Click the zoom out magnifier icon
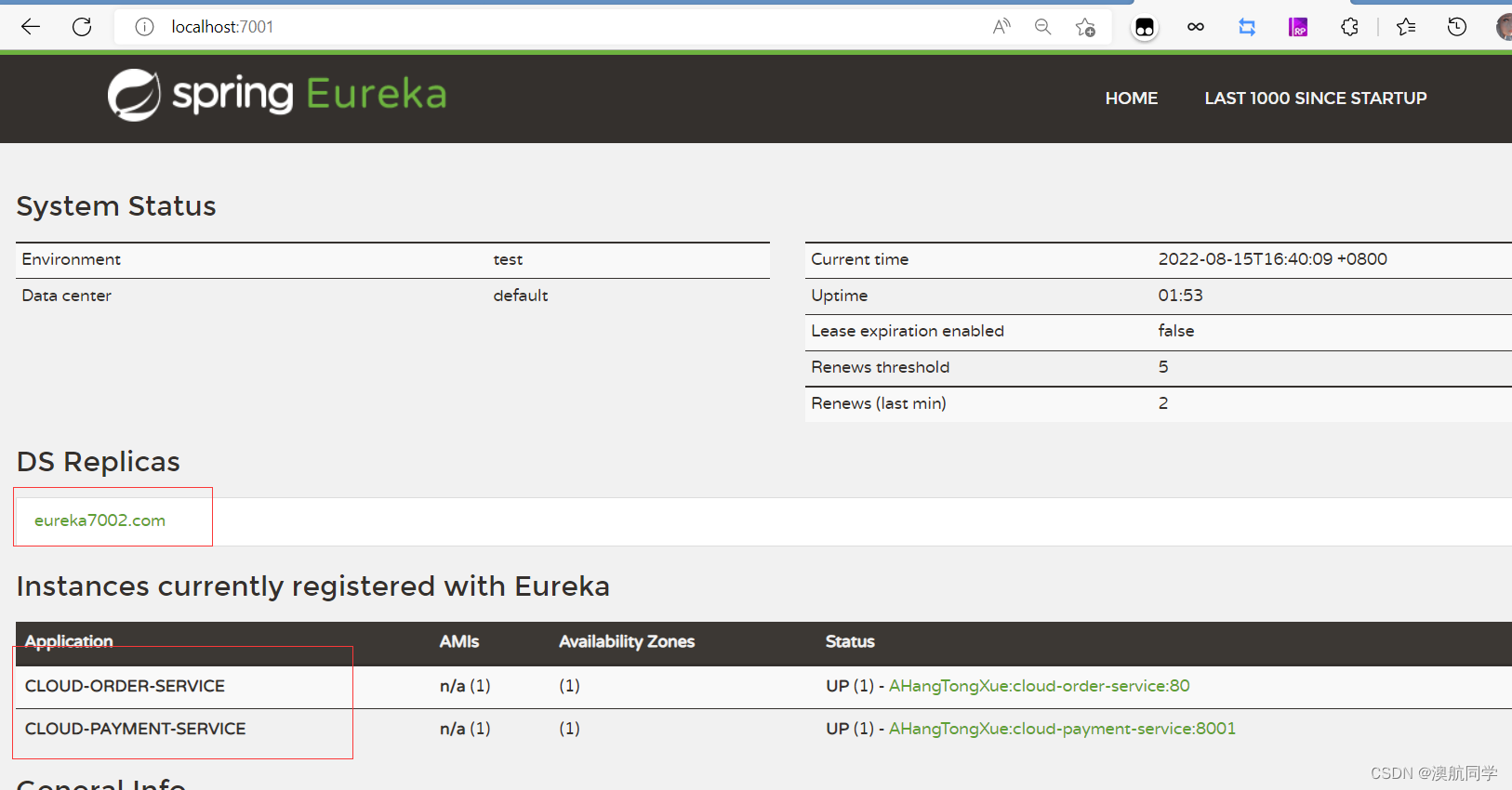The width and height of the screenshot is (1512, 790). (x=1043, y=27)
